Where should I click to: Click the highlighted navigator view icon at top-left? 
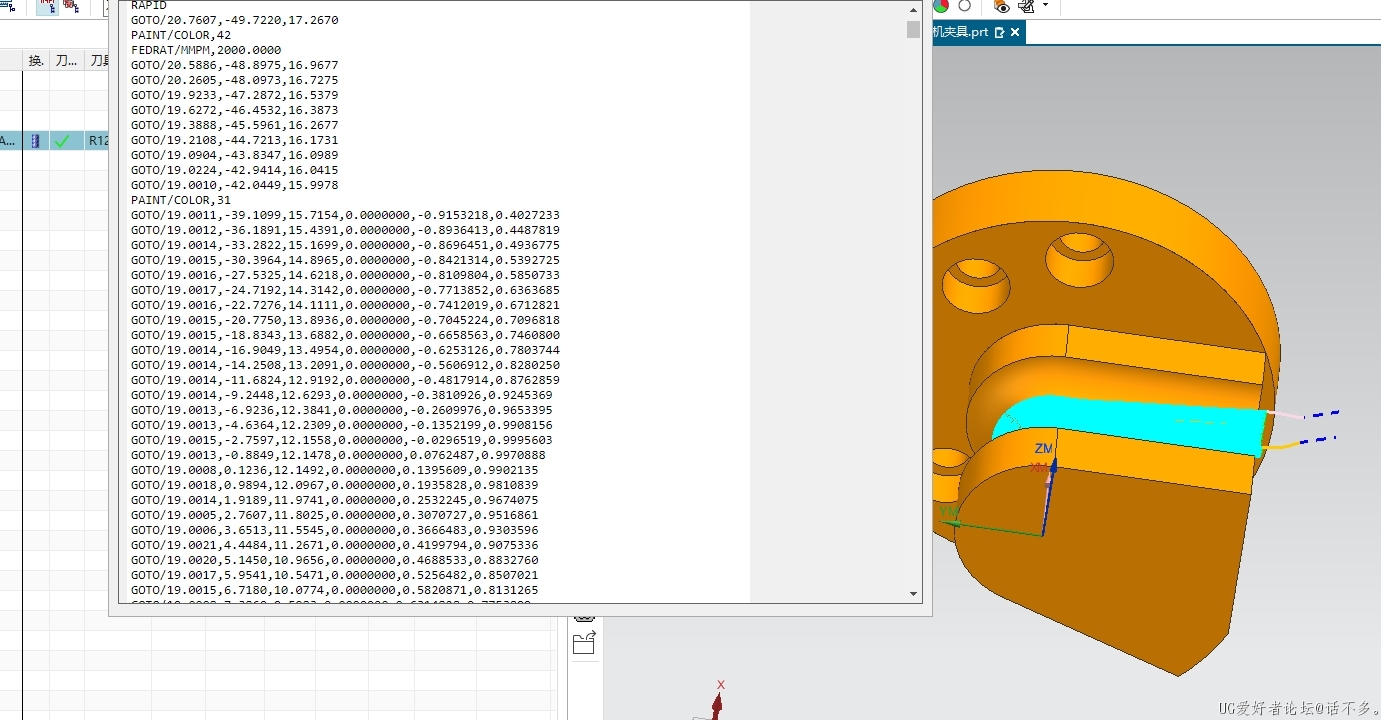point(47,6)
